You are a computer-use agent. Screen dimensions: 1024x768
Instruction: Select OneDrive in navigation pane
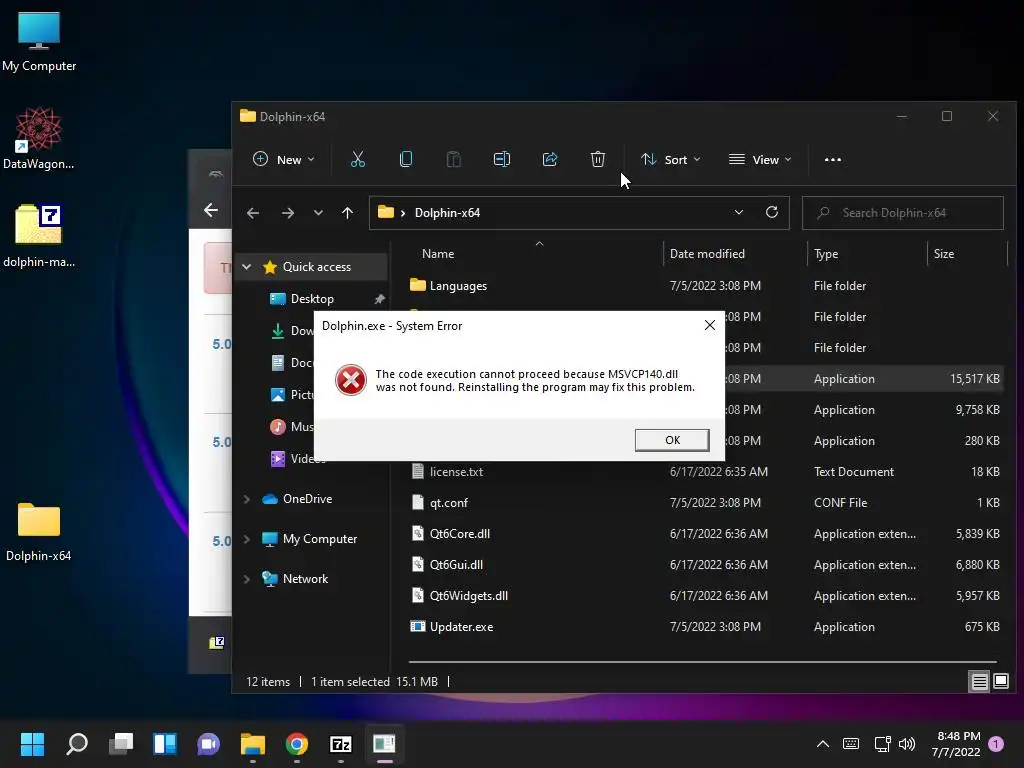coord(307,499)
